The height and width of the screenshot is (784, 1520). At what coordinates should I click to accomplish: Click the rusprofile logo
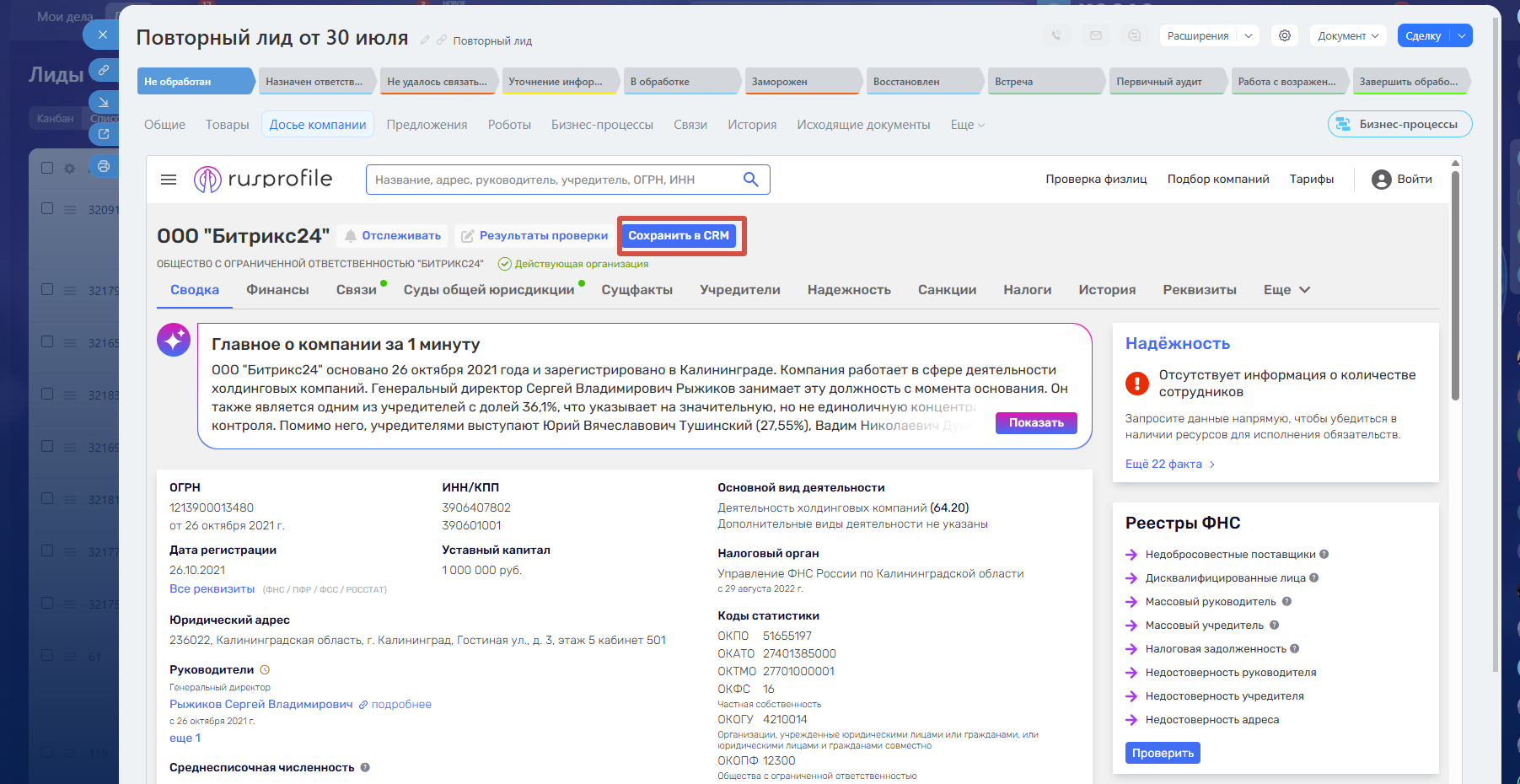(263, 179)
